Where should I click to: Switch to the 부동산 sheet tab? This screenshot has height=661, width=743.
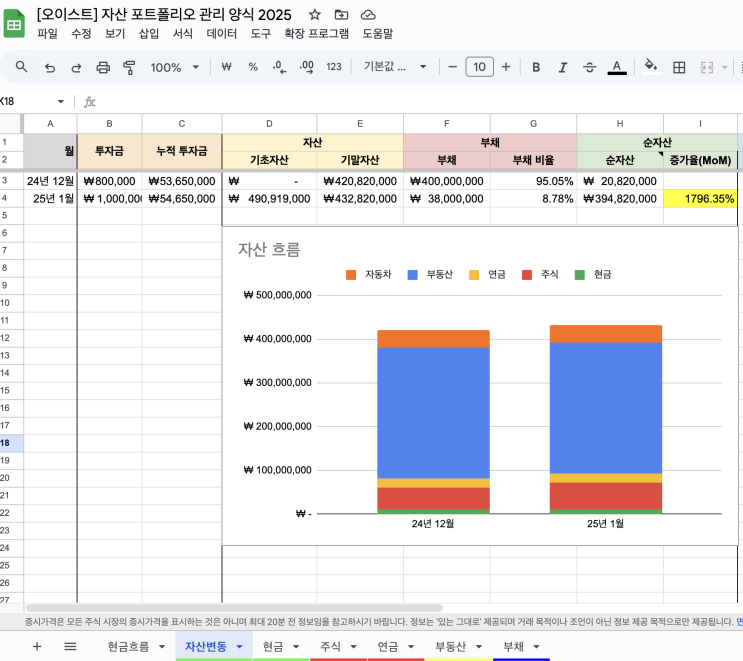(451, 647)
